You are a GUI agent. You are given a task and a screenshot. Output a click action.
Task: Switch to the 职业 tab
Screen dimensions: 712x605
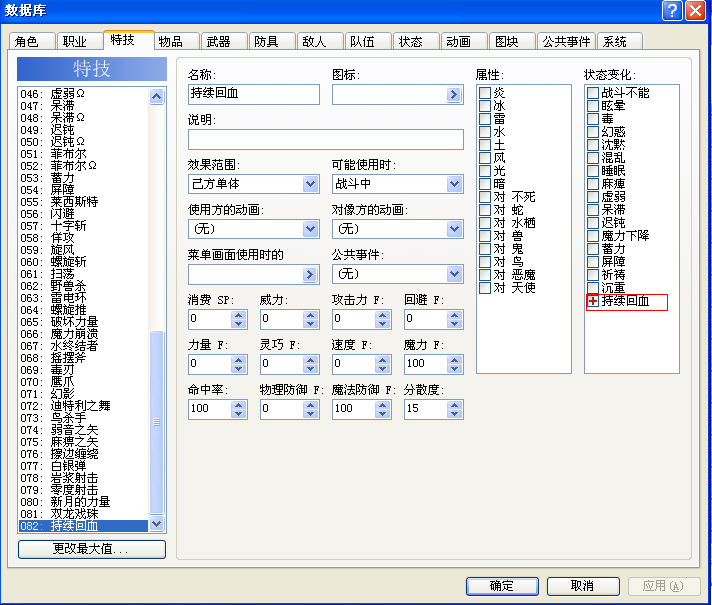(79, 41)
